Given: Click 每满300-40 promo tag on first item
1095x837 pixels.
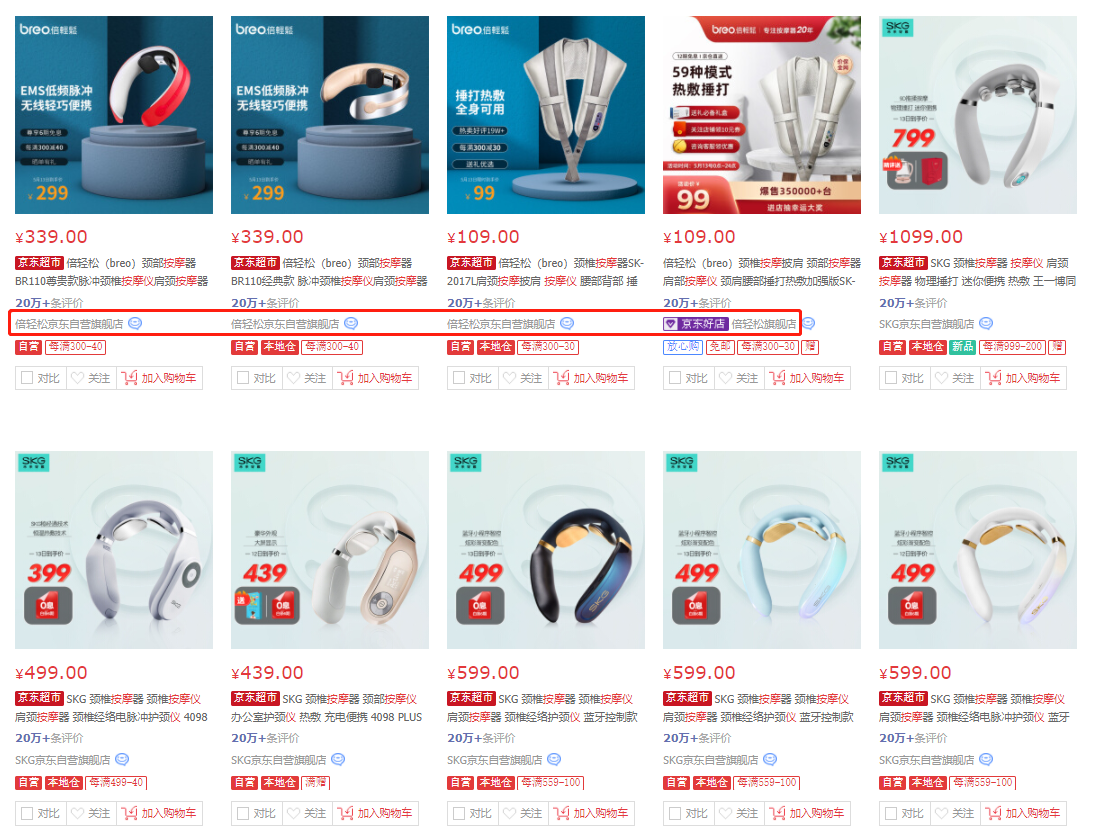Looking at the screenshot, I should pos(76,346).
